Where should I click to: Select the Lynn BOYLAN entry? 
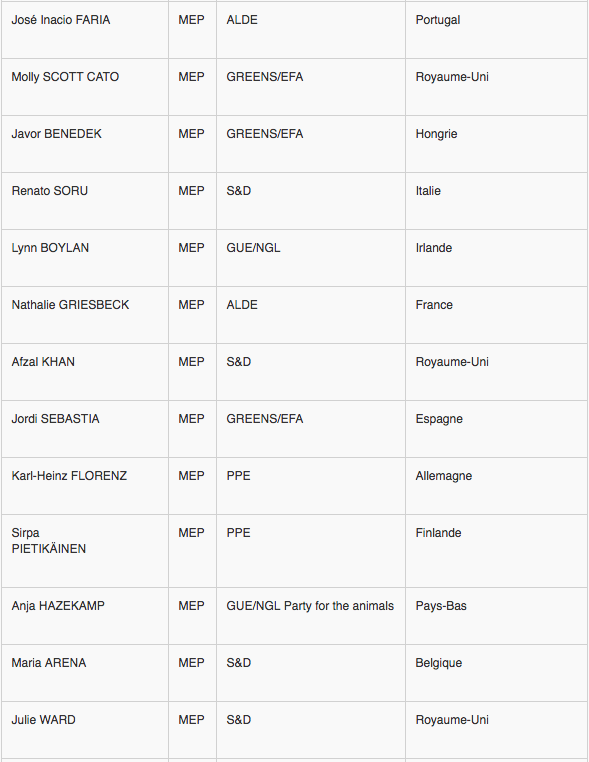pos(50,248)
